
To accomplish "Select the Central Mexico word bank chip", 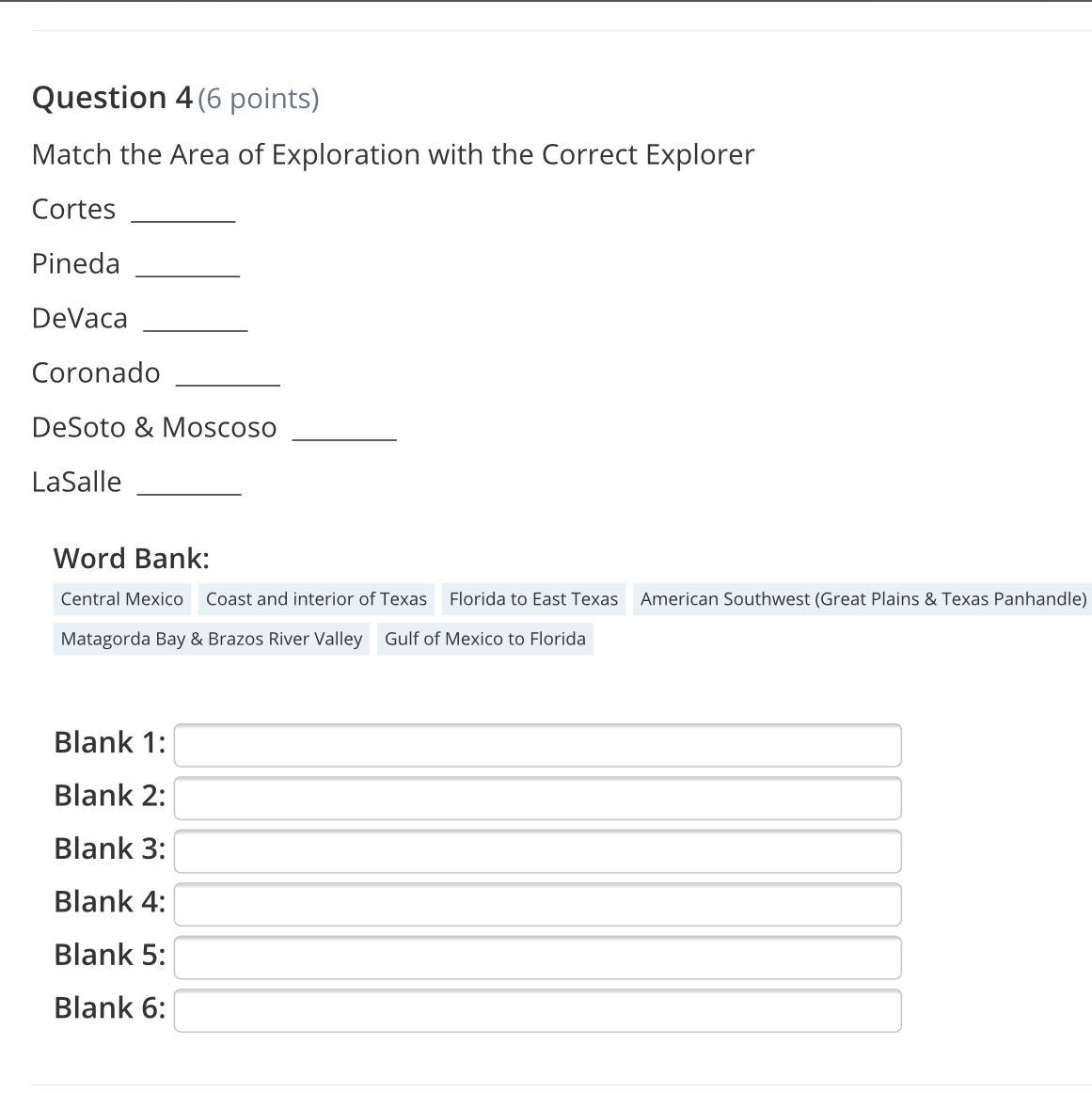I will 122,599.
